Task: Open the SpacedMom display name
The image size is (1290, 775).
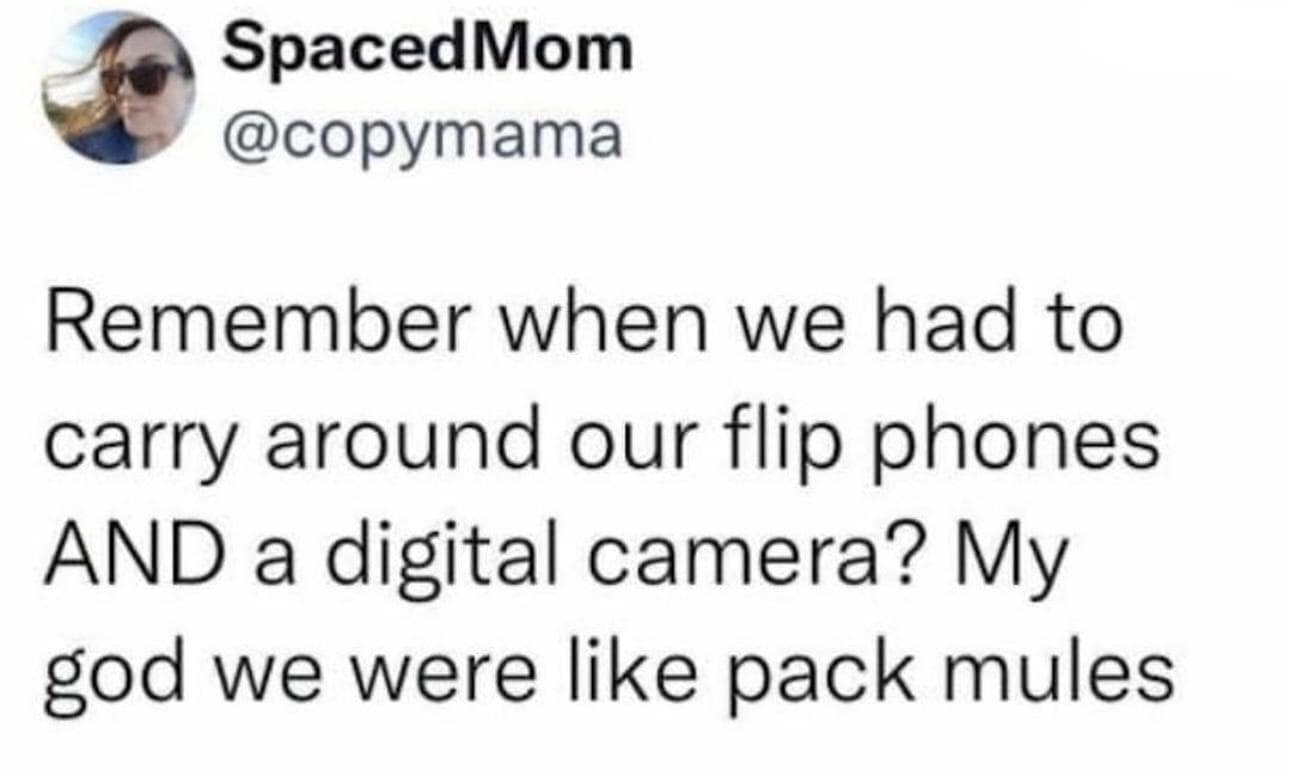Action: (427, 50)
